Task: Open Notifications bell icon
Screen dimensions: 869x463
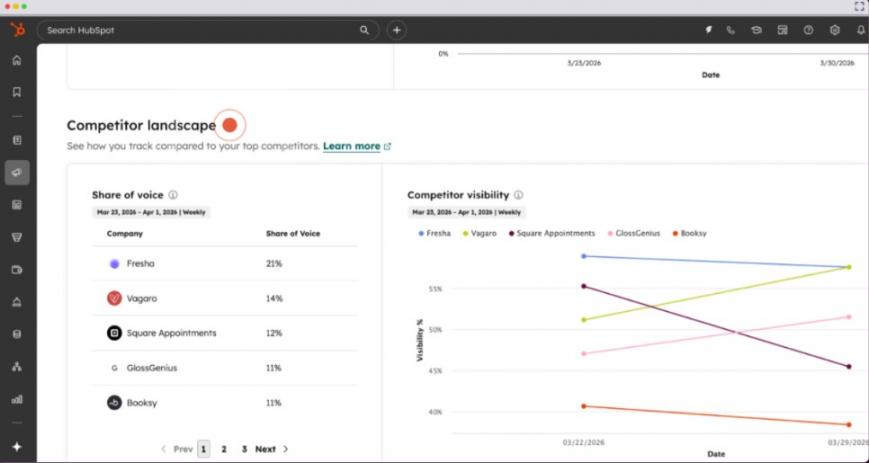Action: click(x=860, y=30)
